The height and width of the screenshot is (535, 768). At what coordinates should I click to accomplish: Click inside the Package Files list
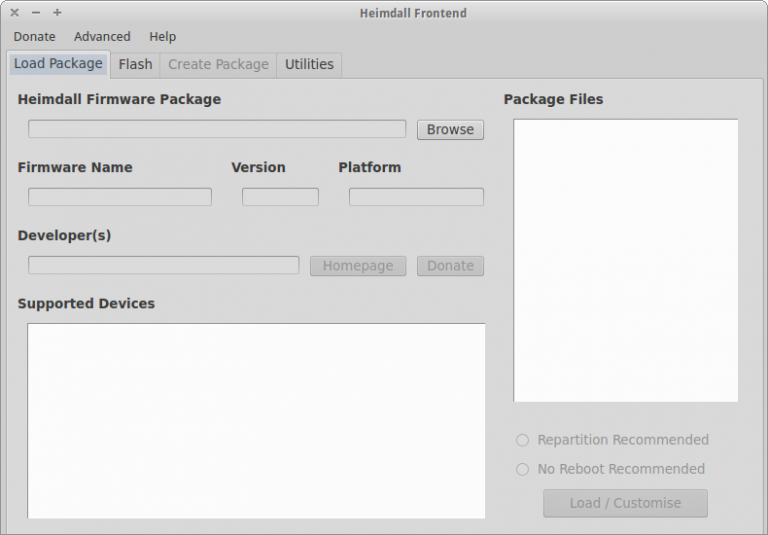(x=626, y=260)
